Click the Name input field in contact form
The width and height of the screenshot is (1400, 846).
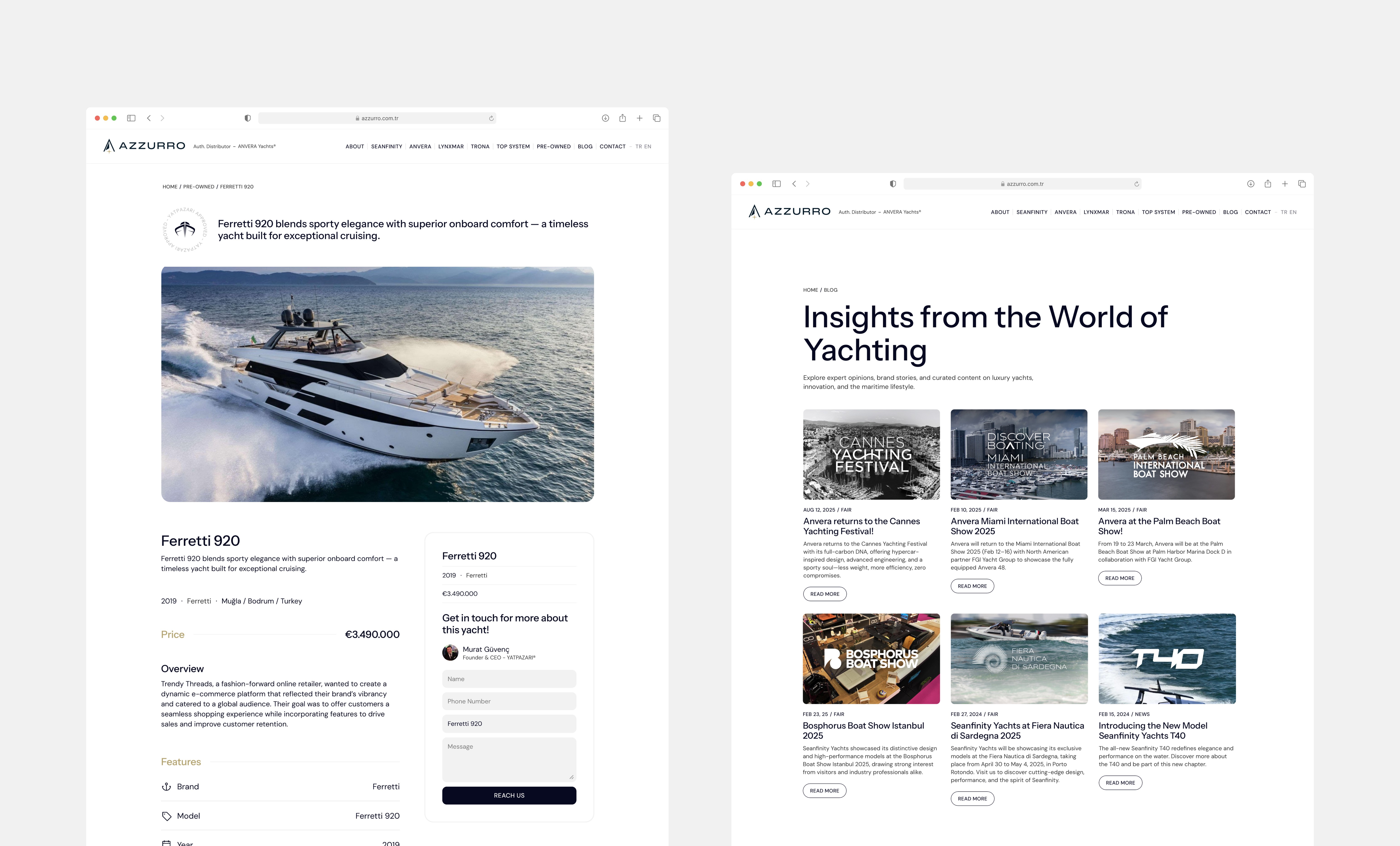(509, 679)
